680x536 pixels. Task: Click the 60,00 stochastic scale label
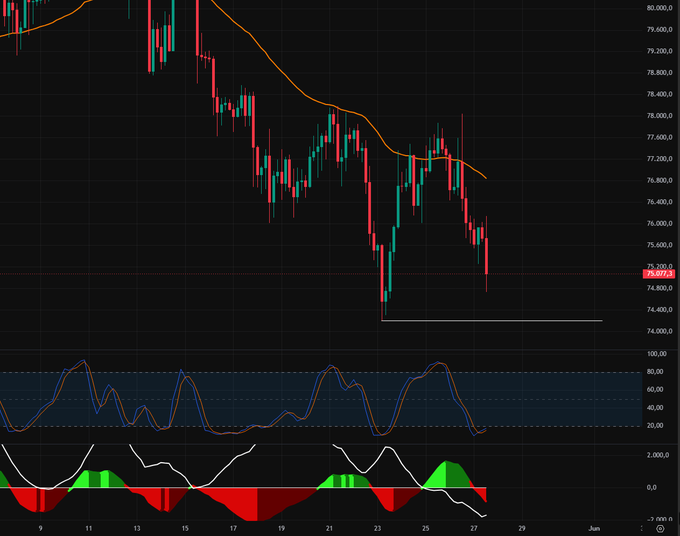click(x=655, y=389)
